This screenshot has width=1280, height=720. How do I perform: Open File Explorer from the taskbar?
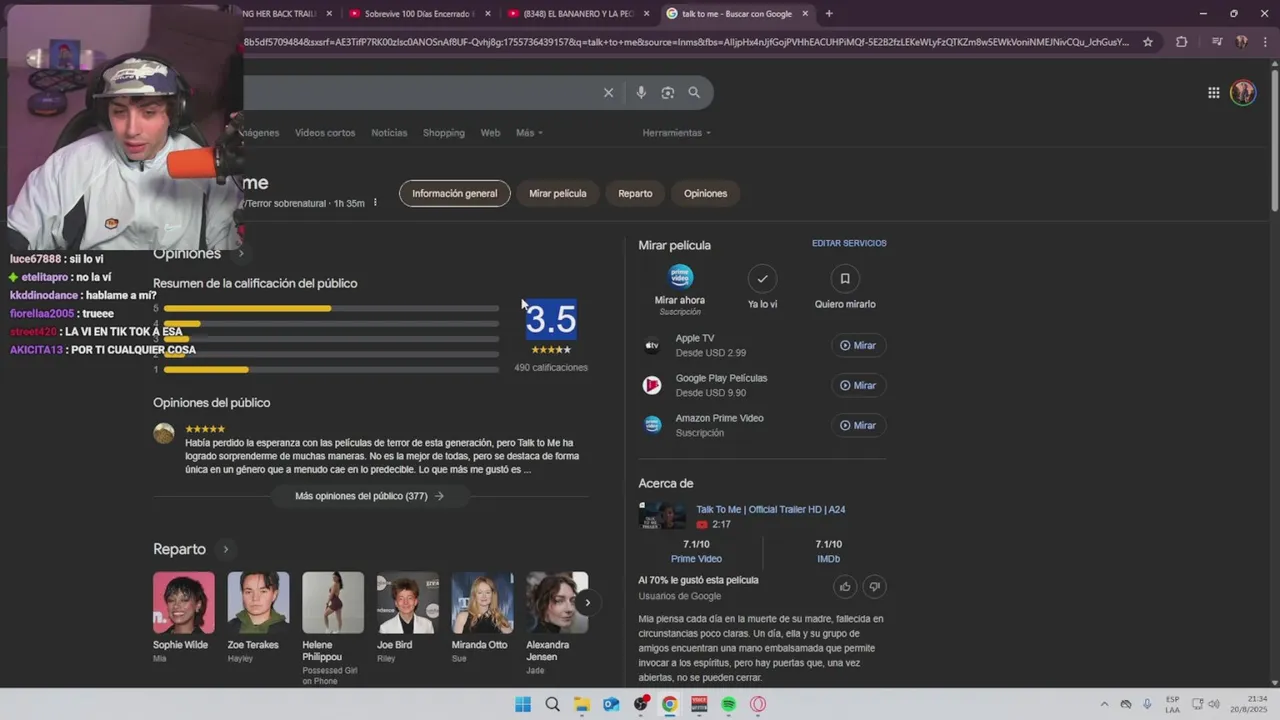click(x=582, y=704)
